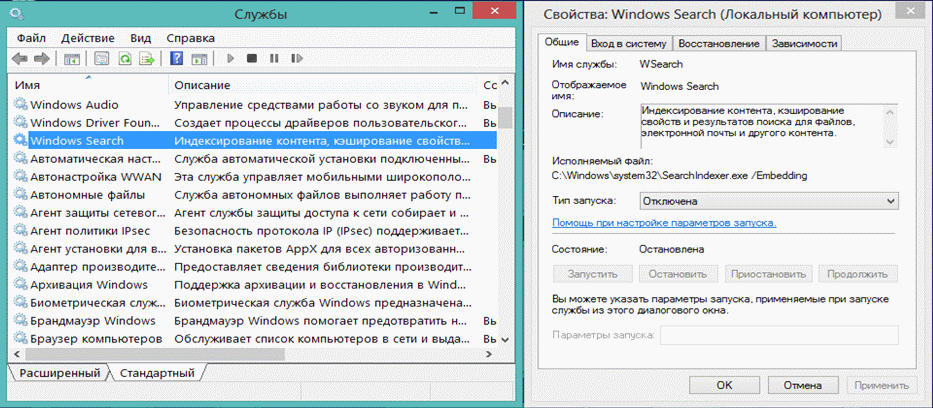This screenshot has width=933, height=408.
Task: Click the horizontal scrollbar right arrow in Службы
Action: (x=489, y=354)
